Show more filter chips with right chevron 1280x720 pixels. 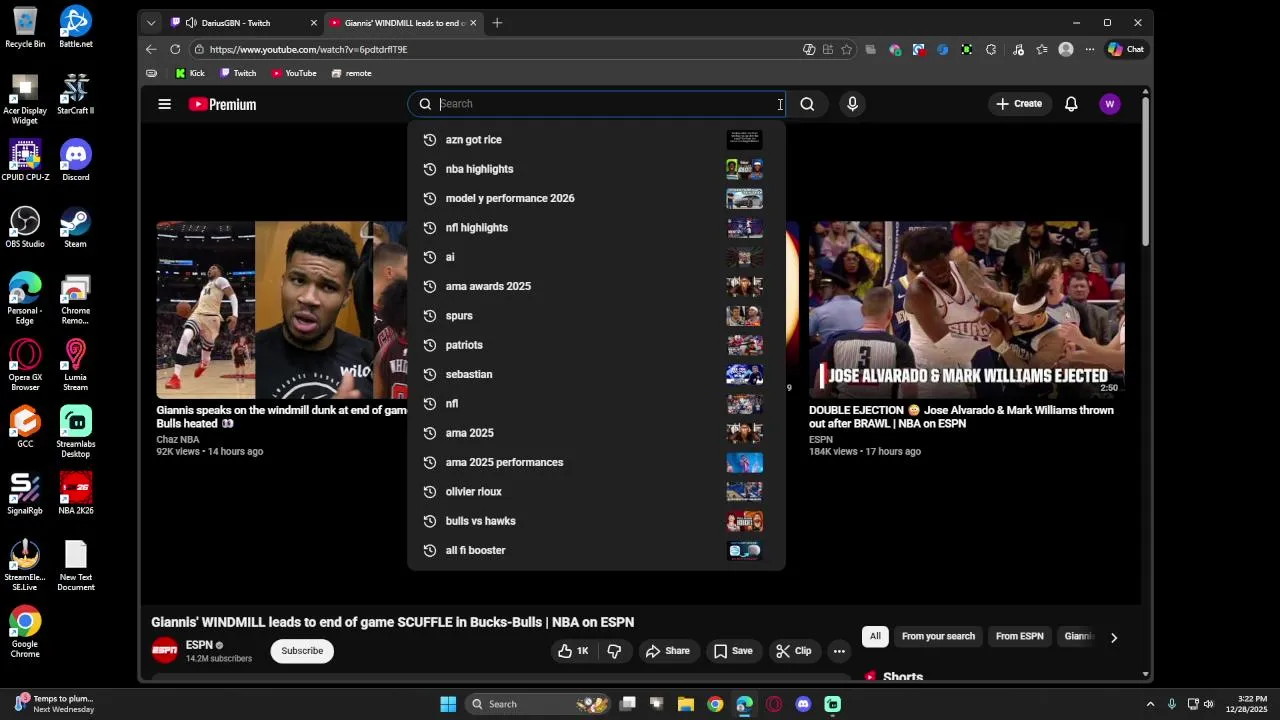click(x=1114, y=638)
